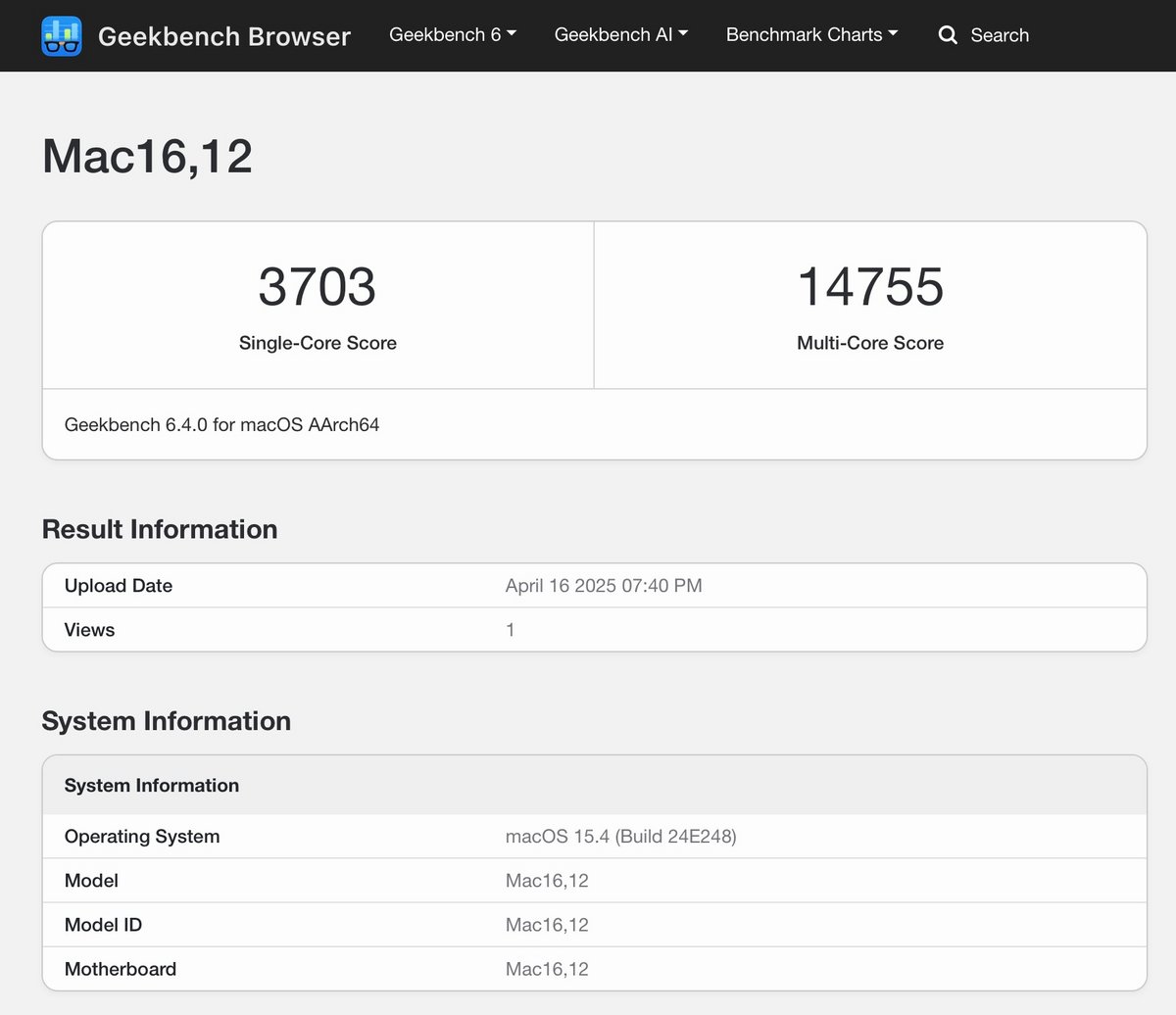Viewport: 1176px width, 1015px height.
Task: Click the Search link in navbar
Action: tap(1000, 35)
